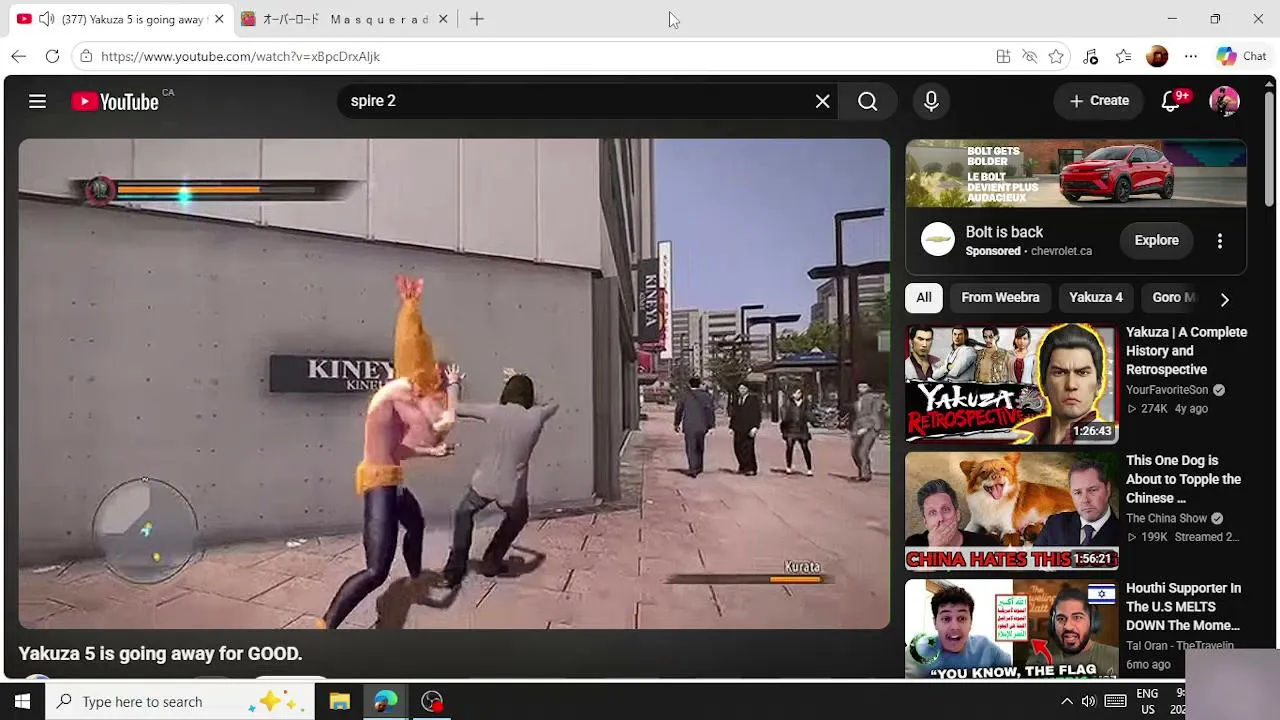
Task: Open the Favorites list in Edge
Action: (1124, 57)
